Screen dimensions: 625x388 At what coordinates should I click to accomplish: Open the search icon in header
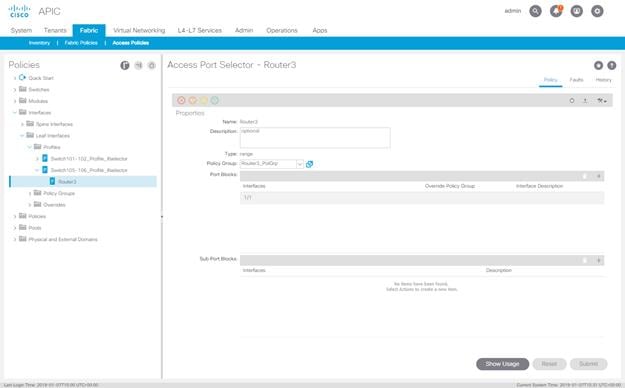click(535, 11)
